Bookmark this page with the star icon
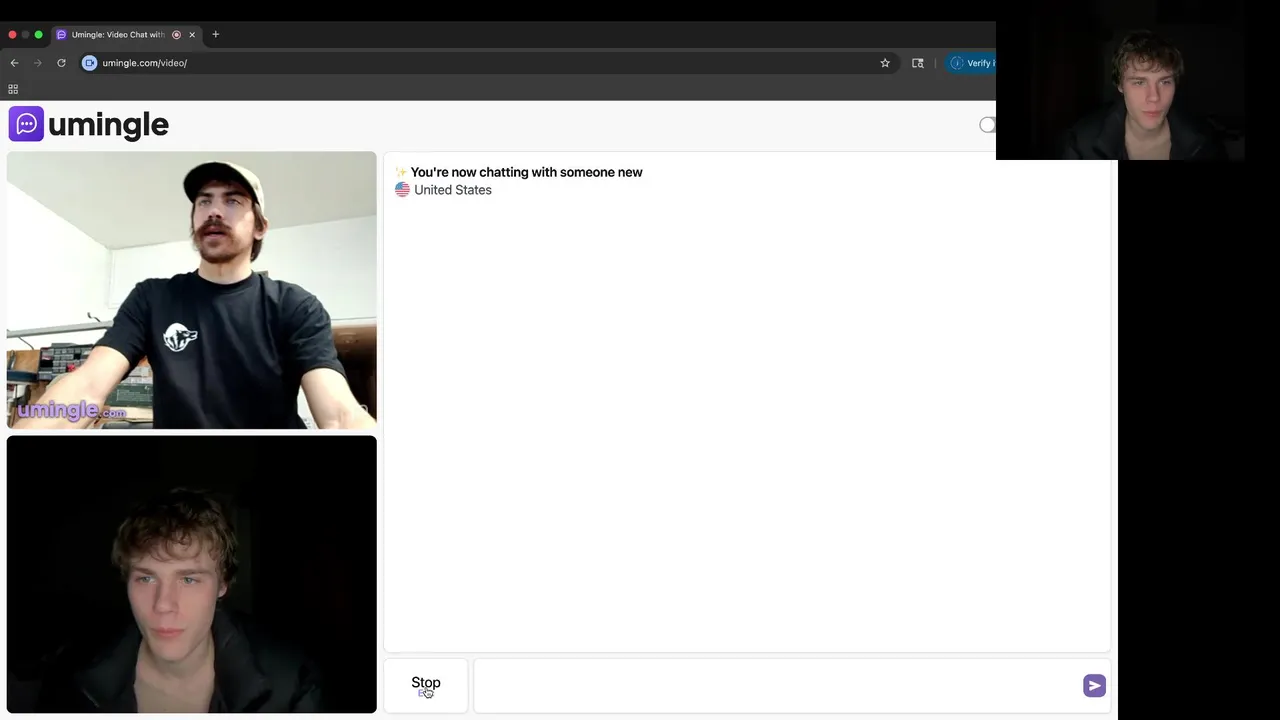This screenshot has height=720, width=1280. [x=885, y=63]
